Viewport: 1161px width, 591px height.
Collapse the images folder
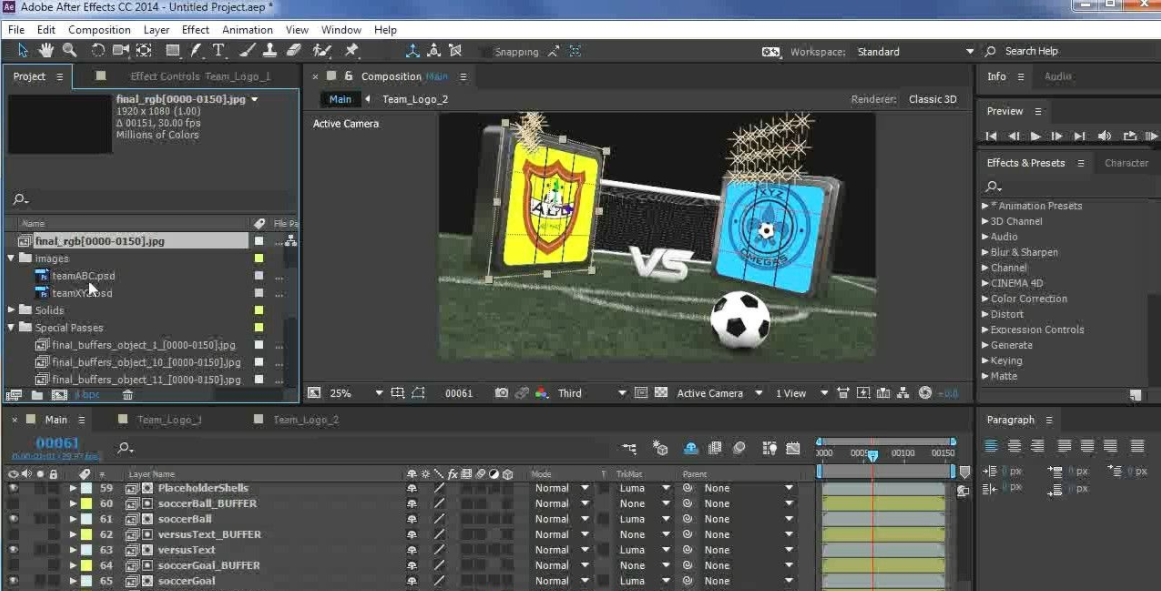(x=11, y=258)
